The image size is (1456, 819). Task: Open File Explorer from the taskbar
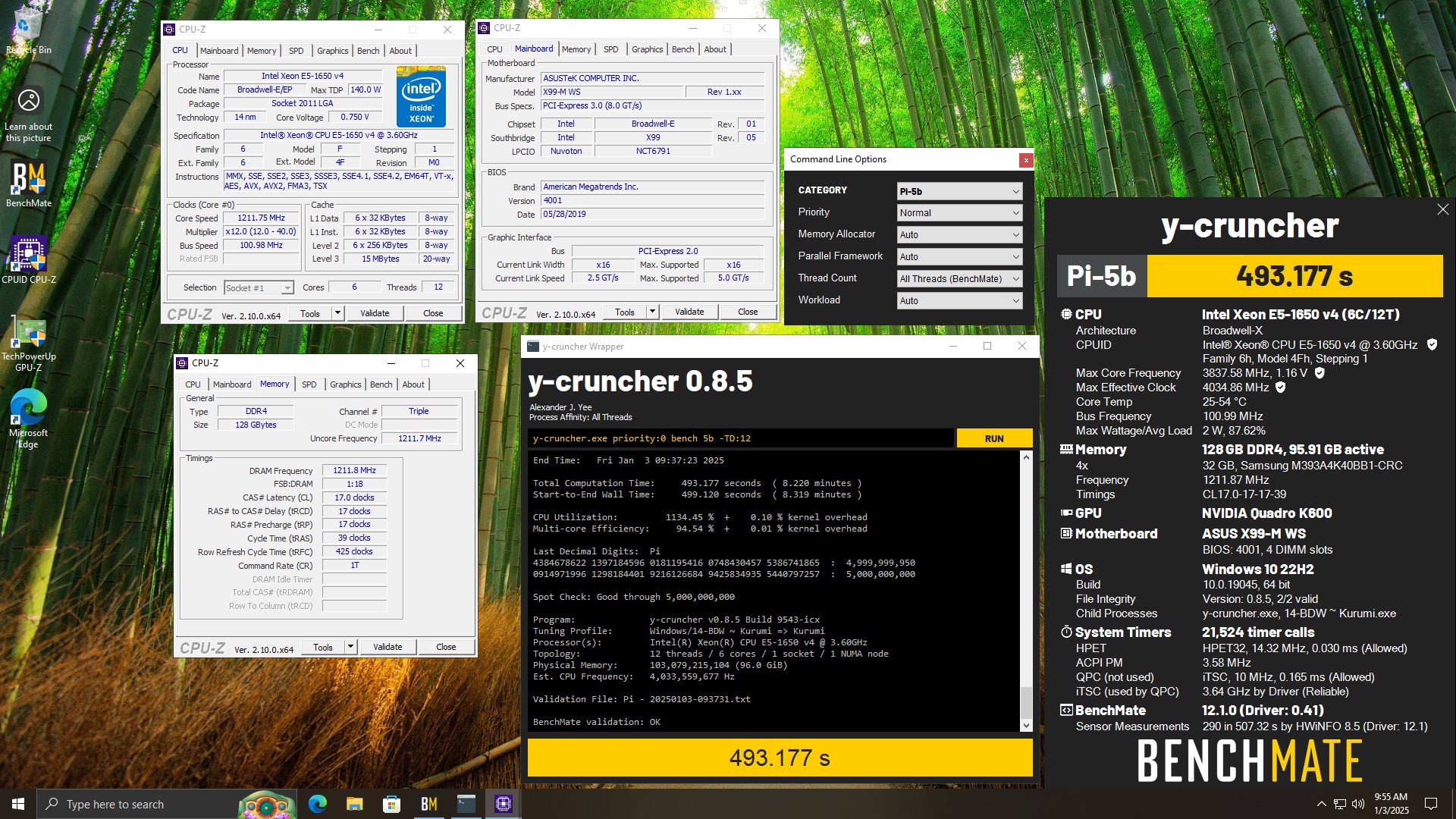tap(354, 804)
